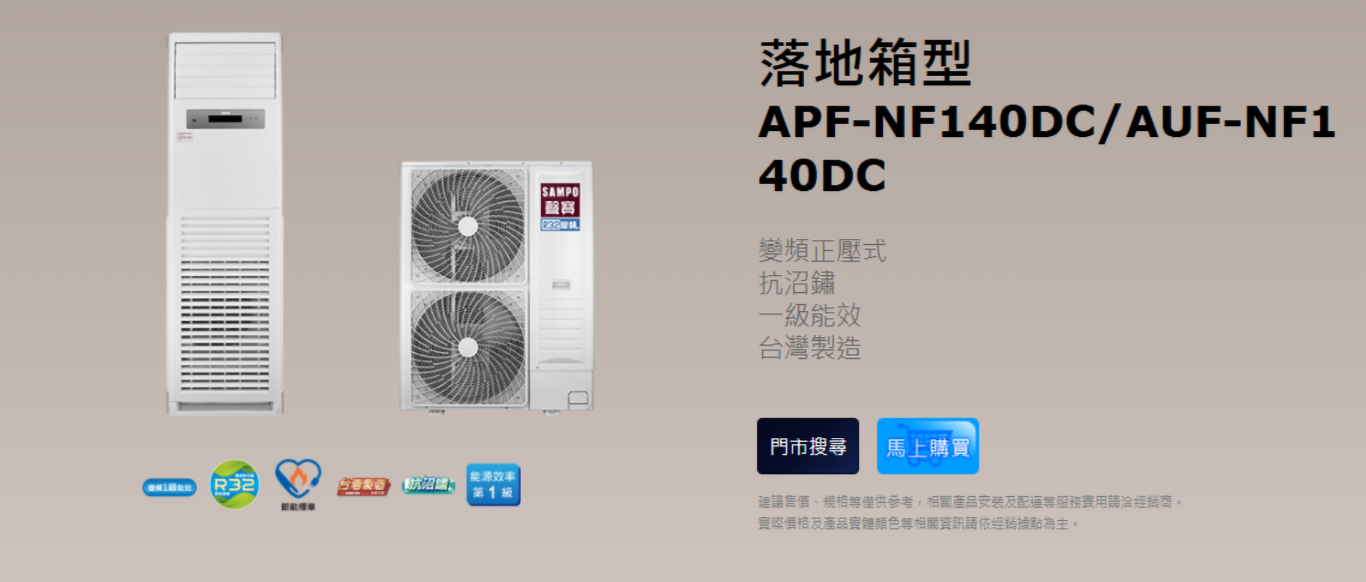
Task: Click the SAMPO 聲寶 logo on outdoor unit
Action: pyautogui.click(x=560, y=208)
